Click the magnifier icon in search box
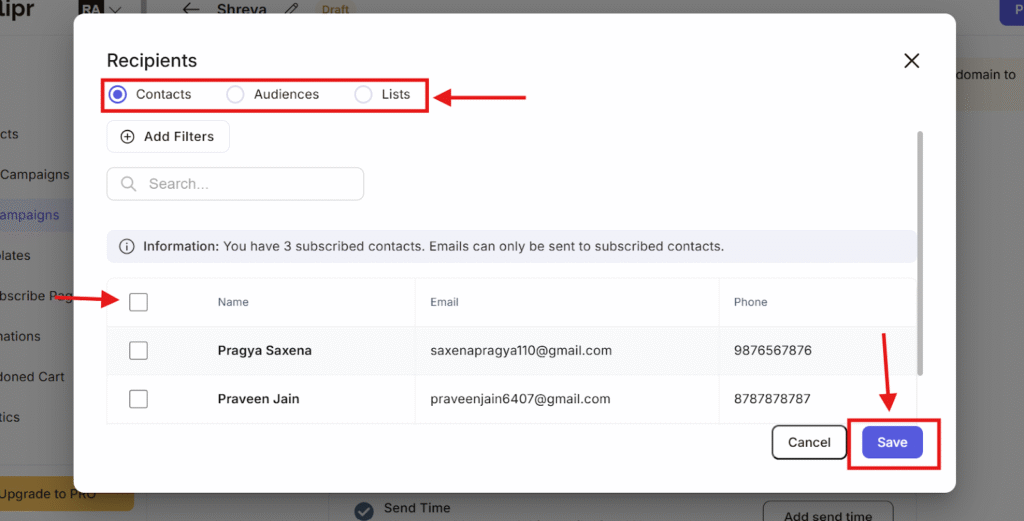 (129, 184)
